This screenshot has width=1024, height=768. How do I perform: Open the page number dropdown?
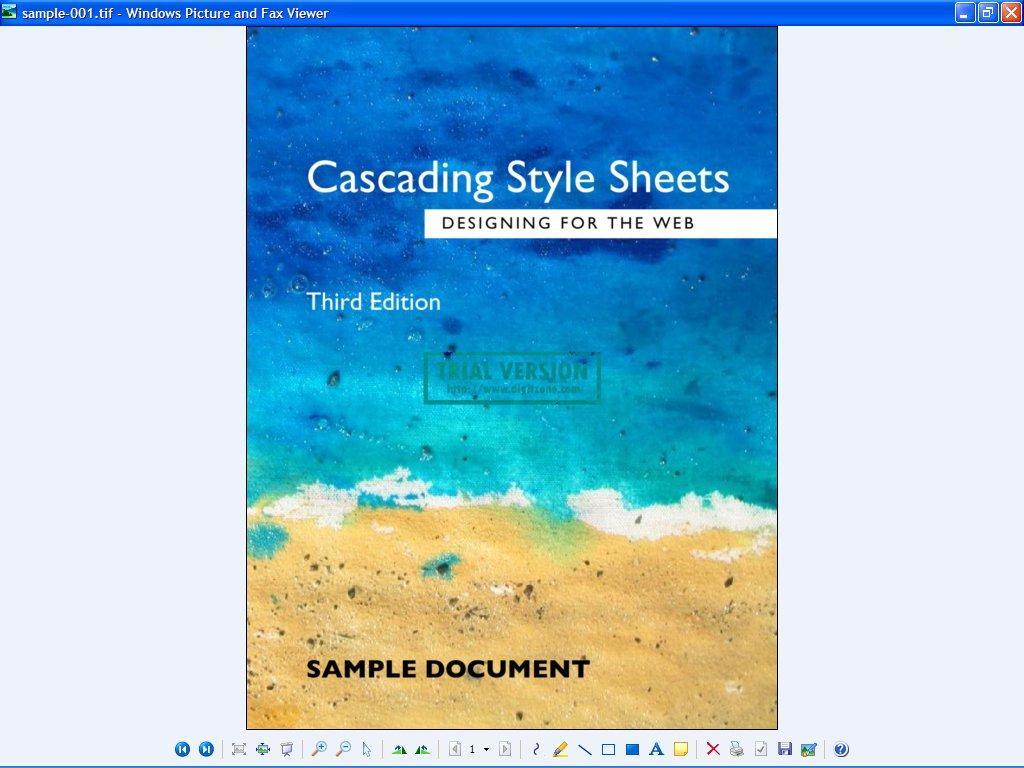(487, 750)
